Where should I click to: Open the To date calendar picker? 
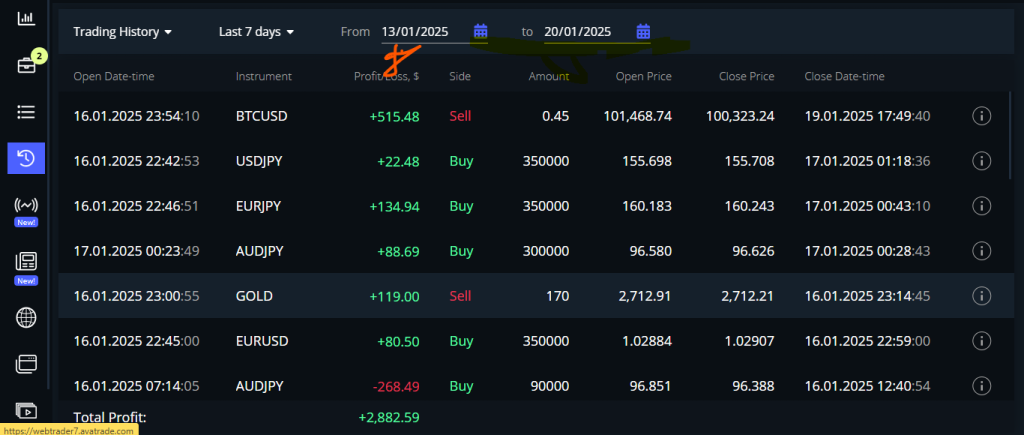click(x=643, y=32)
